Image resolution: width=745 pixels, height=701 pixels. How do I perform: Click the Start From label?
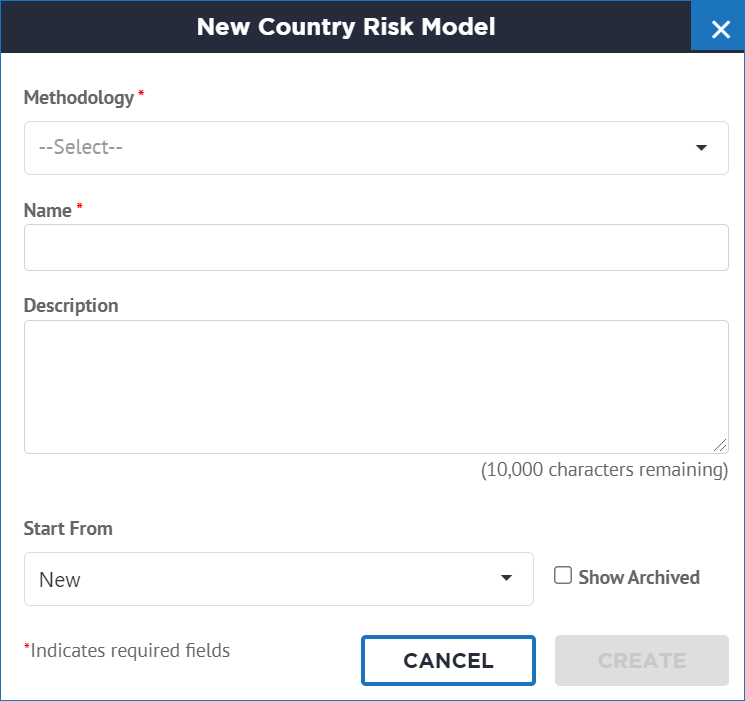click(x=68, y=528)
